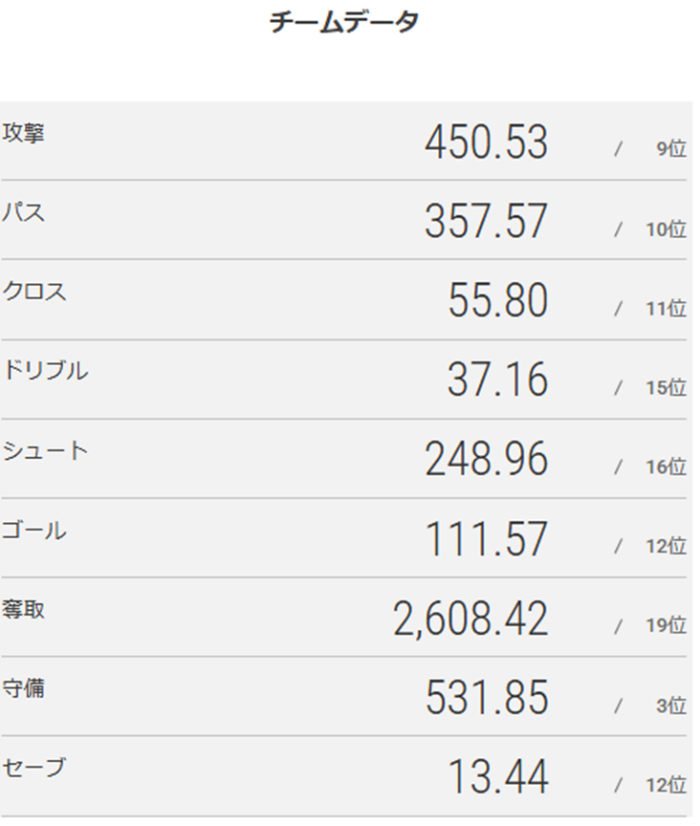Open the クロス stat row
The width and height of the screenshot is (700, 826).
(34, 291)
